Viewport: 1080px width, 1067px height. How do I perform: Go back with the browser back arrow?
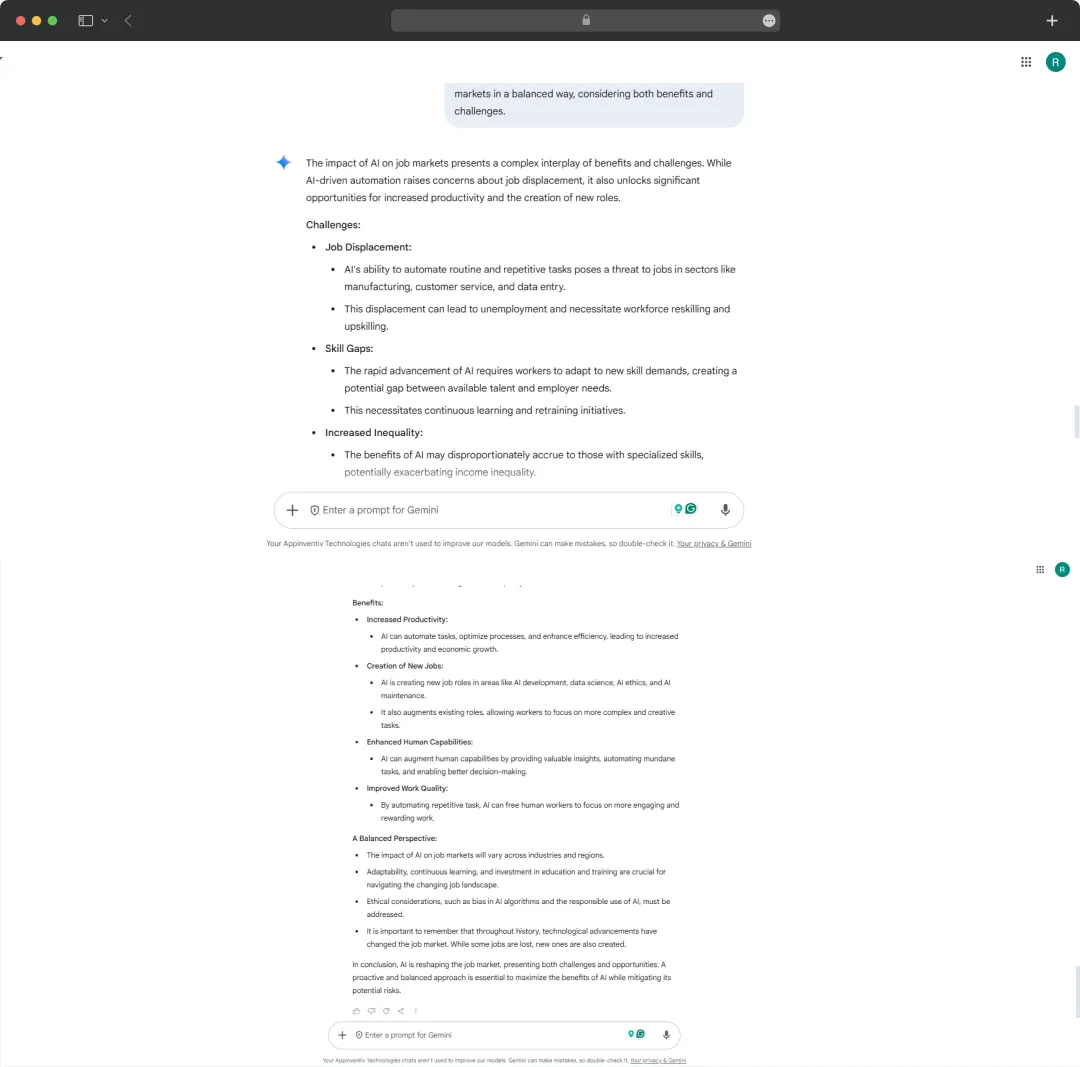click(x=128, y=21)
